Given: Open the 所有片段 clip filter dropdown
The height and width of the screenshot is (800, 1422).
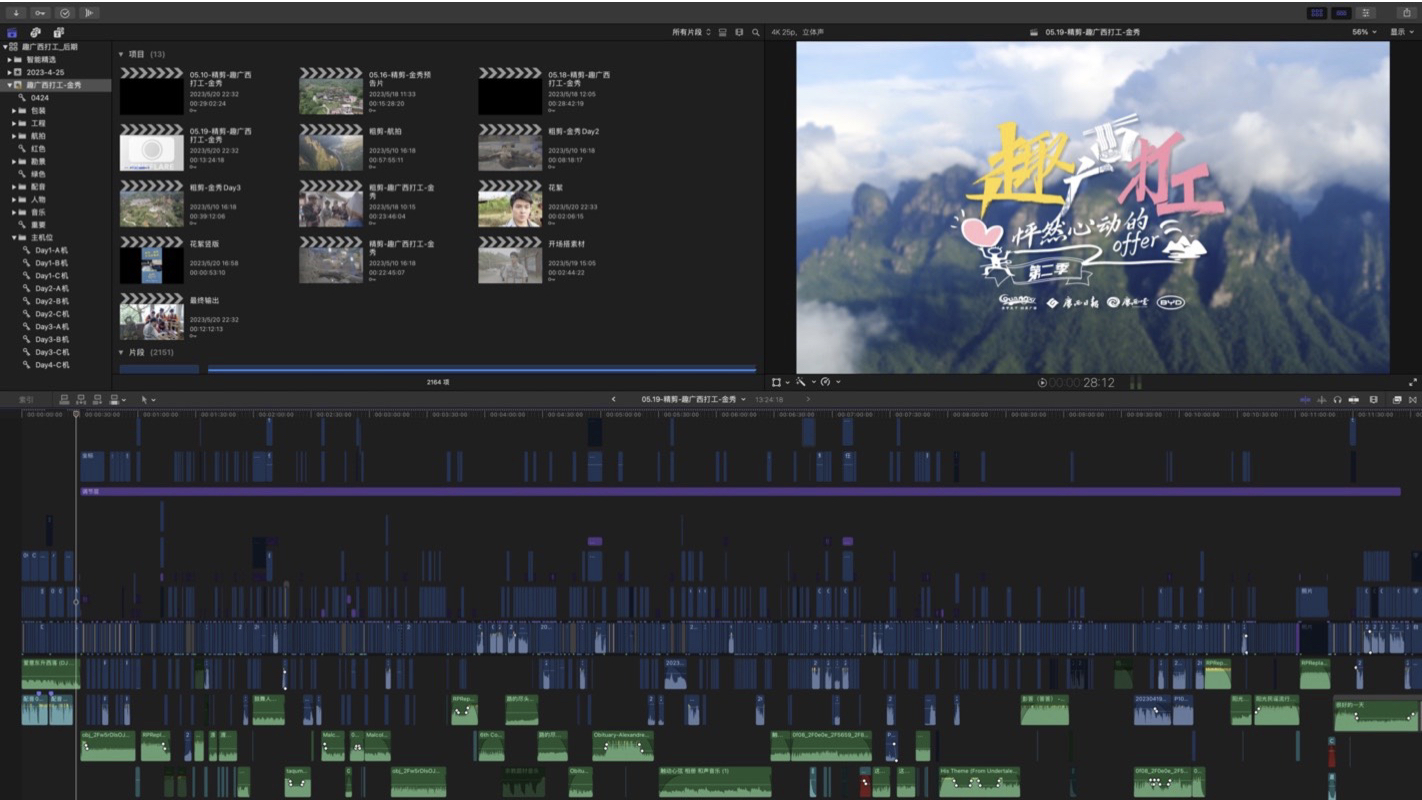Looking at the screenshot, I should [692, 33].
